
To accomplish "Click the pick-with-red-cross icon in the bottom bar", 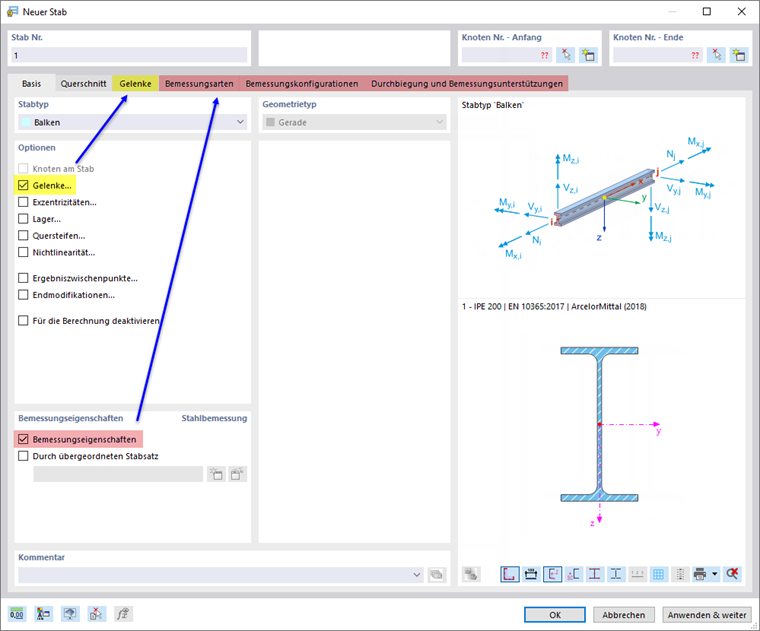I will coord(96,614).
